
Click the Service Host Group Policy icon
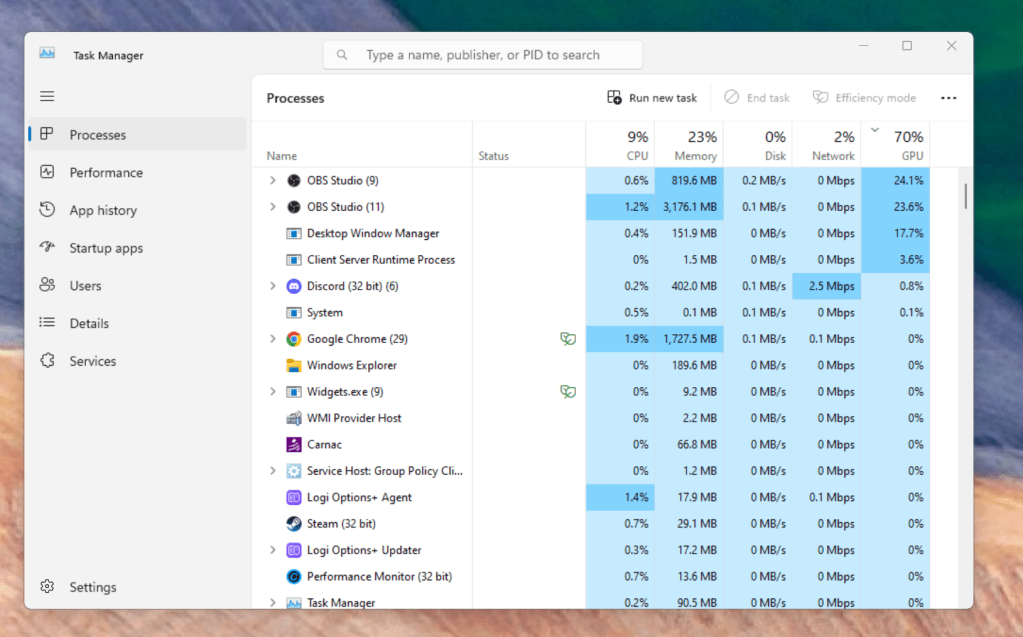(x=294, y=471)
